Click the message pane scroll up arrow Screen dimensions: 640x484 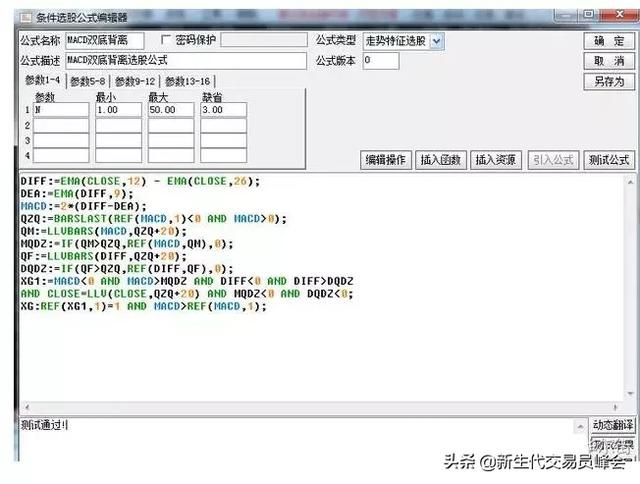[580, 426]
